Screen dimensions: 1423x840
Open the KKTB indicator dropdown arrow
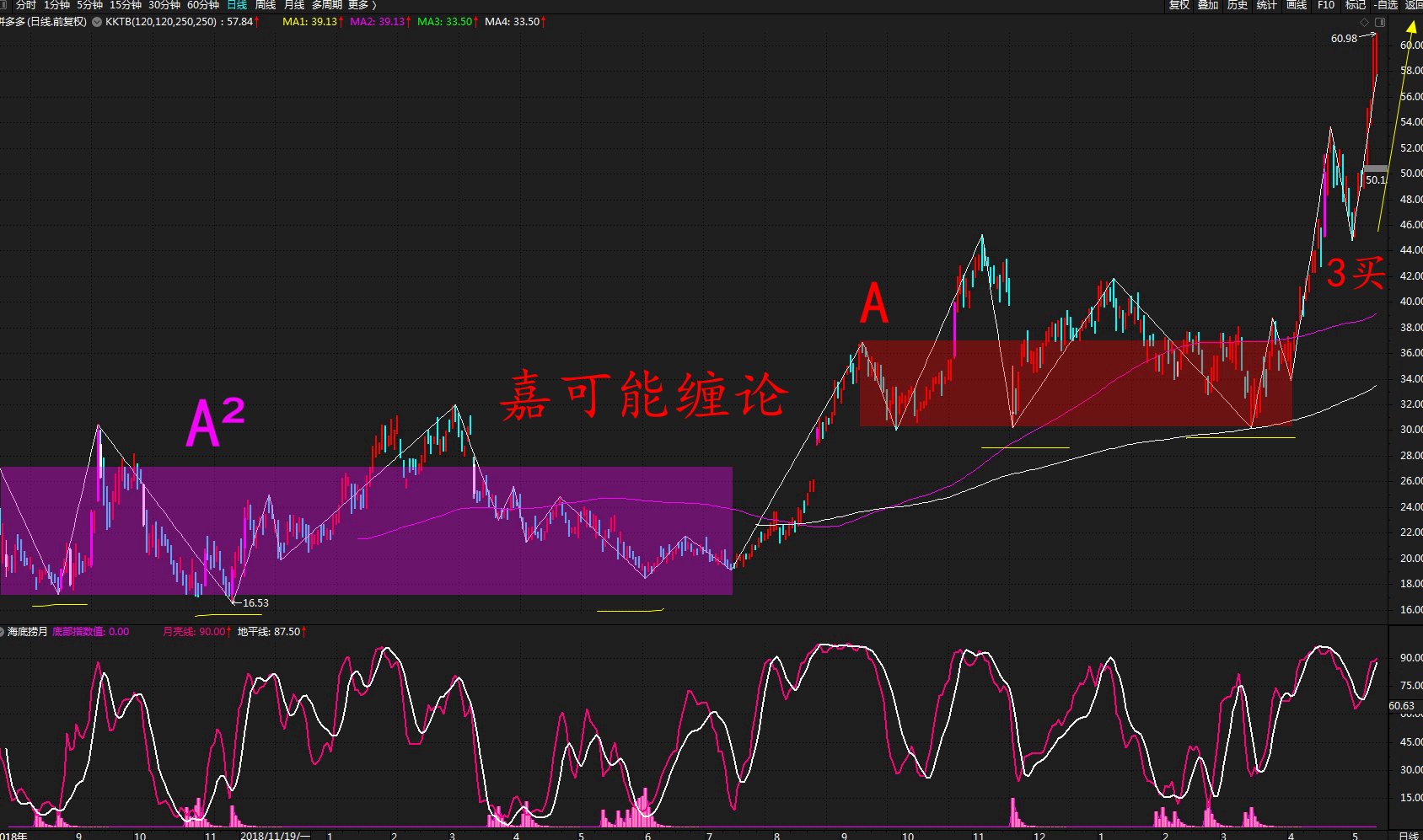97,22
